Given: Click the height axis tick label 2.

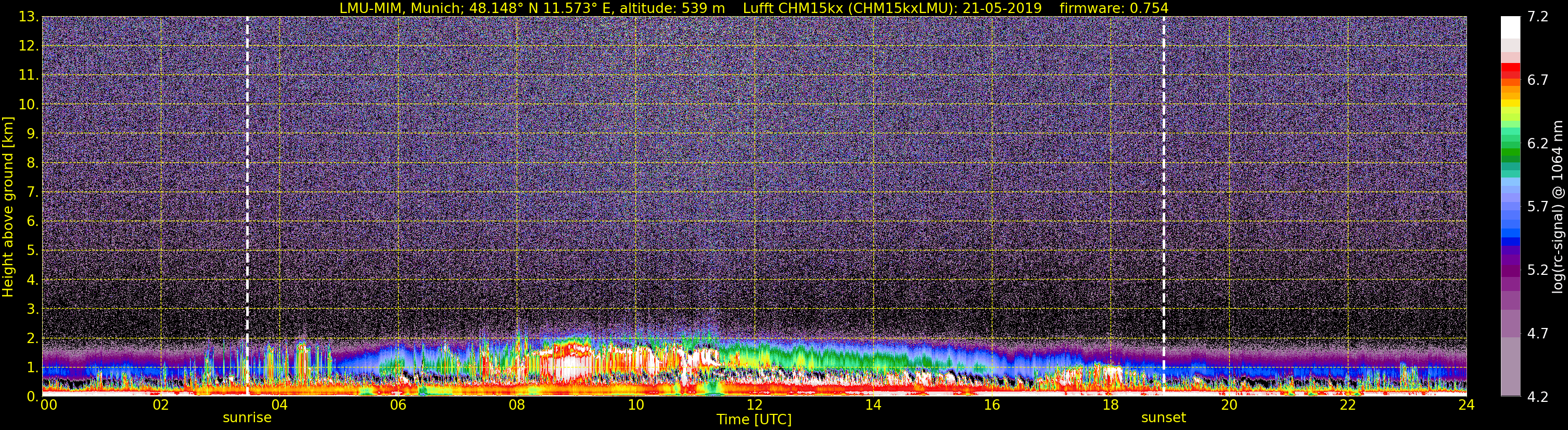Looking at the screenshot, I should click(33, 338).
